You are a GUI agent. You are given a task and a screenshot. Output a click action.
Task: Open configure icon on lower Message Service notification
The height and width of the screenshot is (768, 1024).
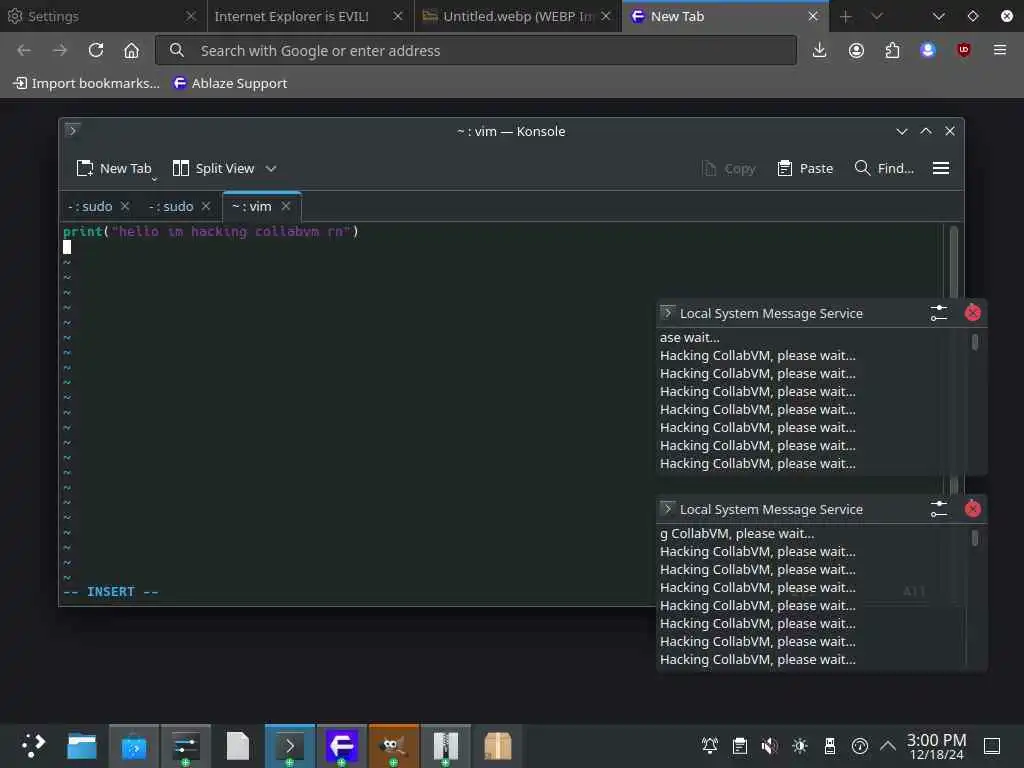(x=939, y=509)
